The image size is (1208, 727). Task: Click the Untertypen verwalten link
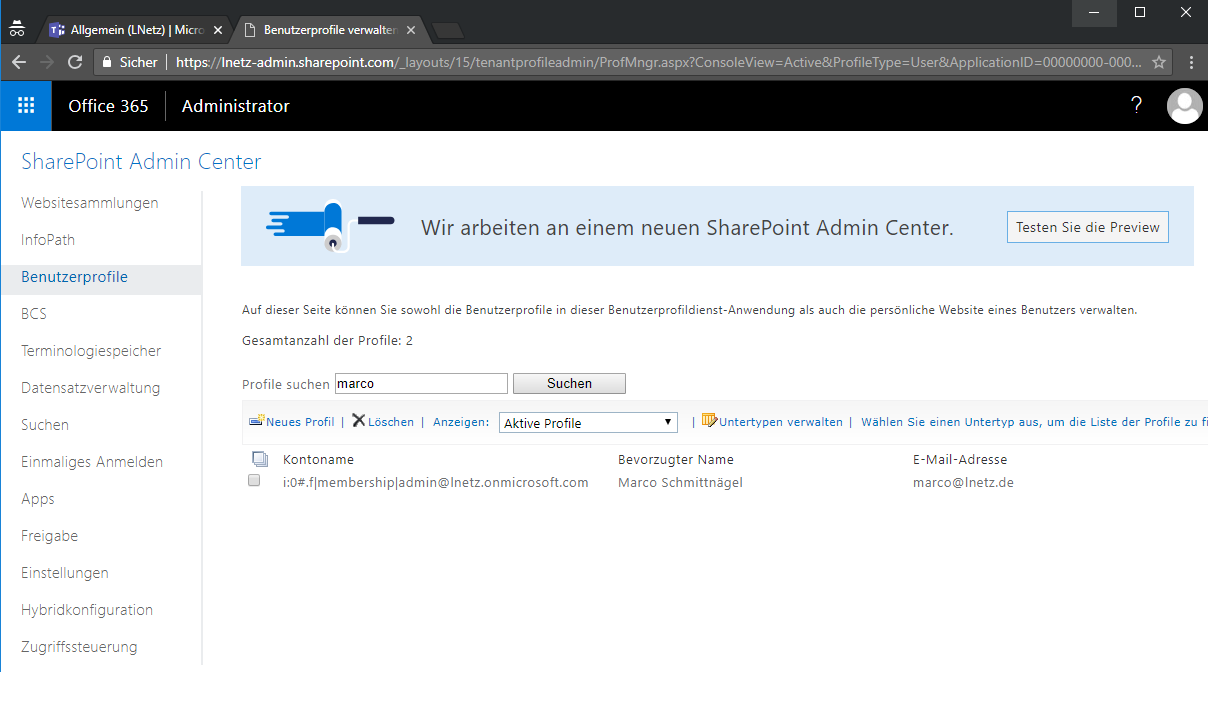coord(781,422)
